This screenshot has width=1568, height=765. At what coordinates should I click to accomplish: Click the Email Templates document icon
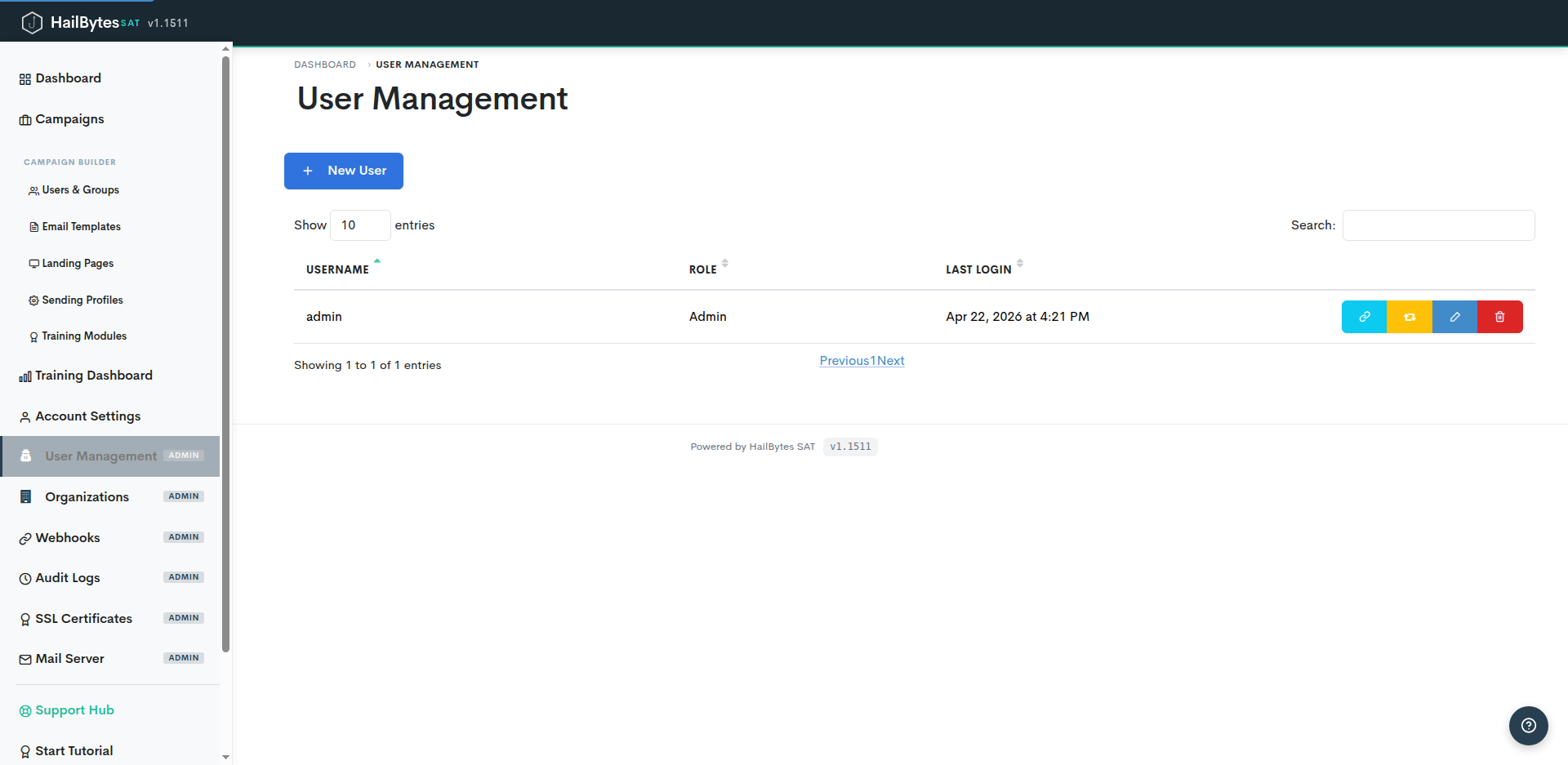click(33, 227)
